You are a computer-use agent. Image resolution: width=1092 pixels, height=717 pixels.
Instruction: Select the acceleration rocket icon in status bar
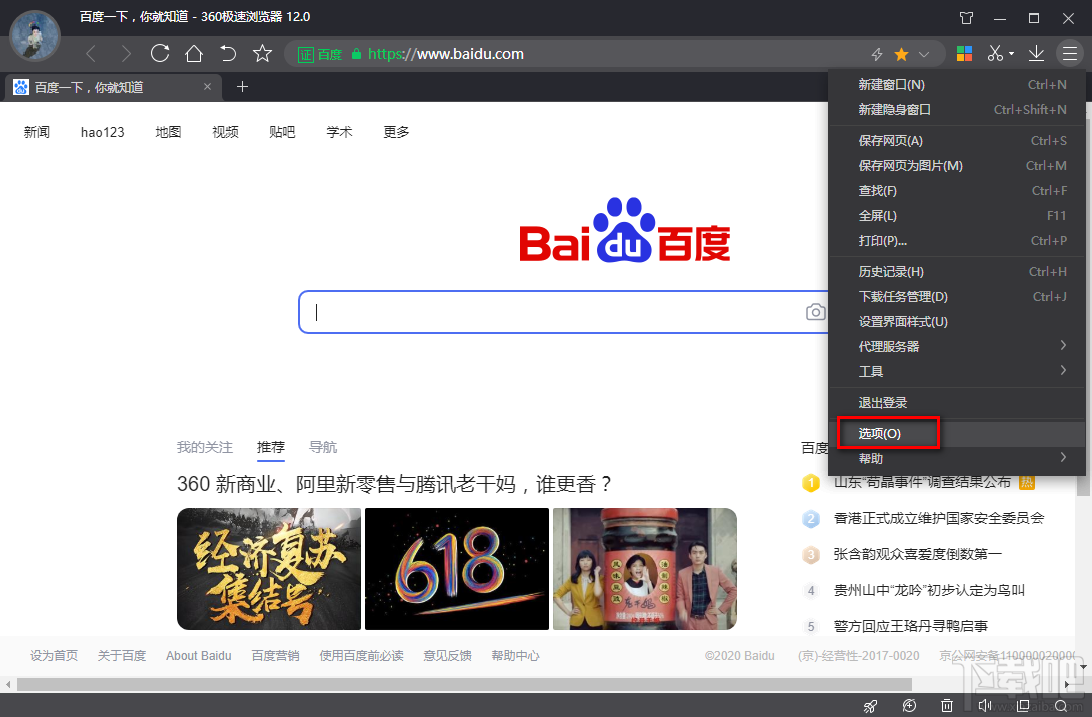click(x=870, y=704)
